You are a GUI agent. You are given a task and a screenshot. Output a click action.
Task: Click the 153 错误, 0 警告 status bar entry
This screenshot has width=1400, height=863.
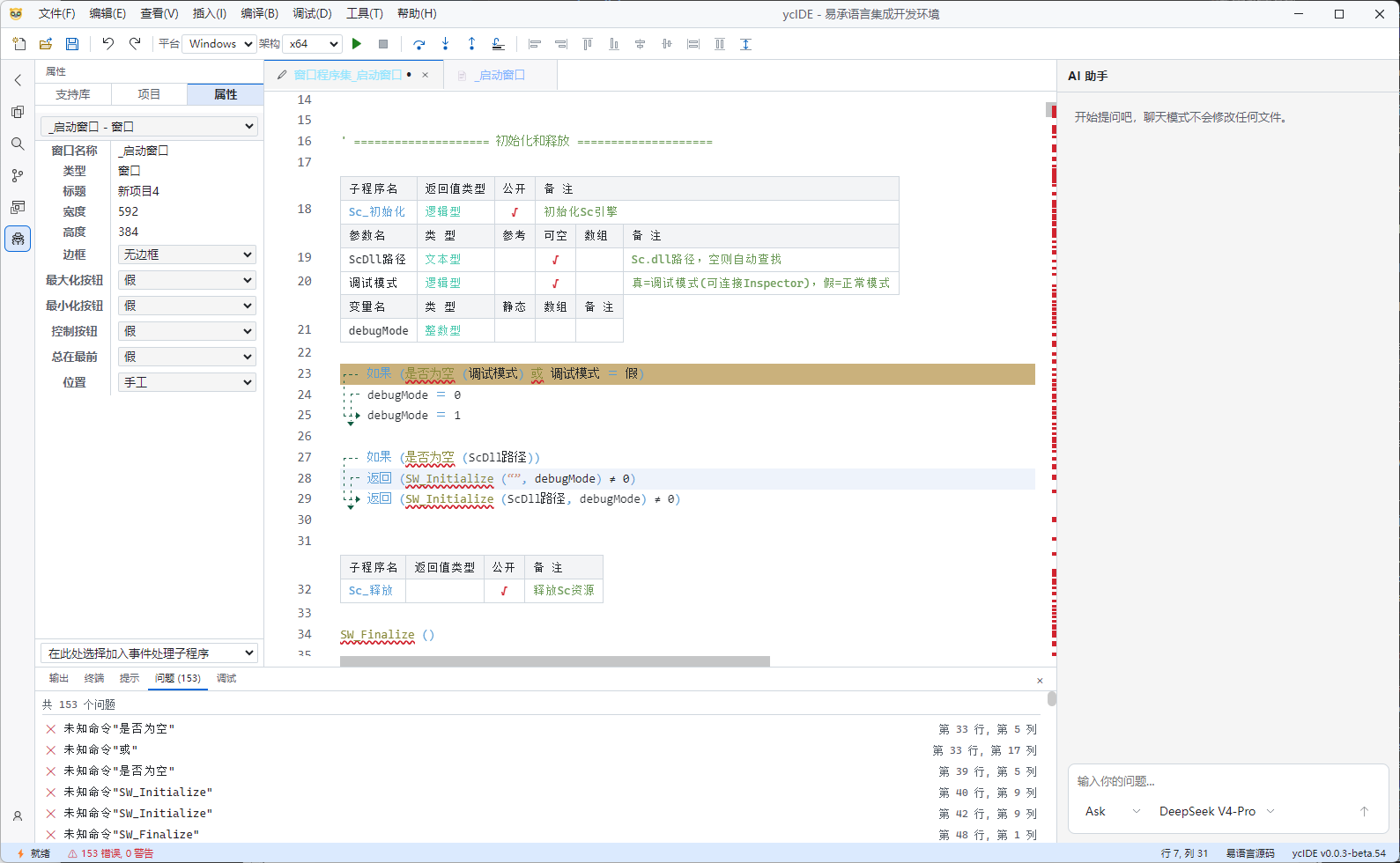(x=110, y=853)
